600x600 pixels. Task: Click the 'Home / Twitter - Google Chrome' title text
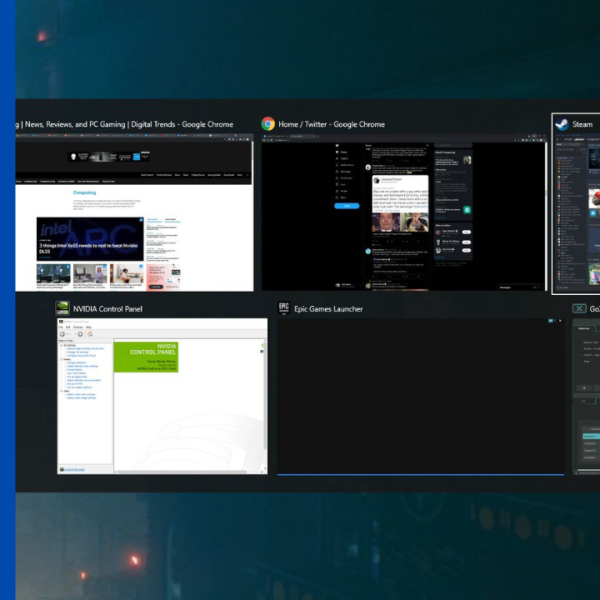tap(331, 125)
